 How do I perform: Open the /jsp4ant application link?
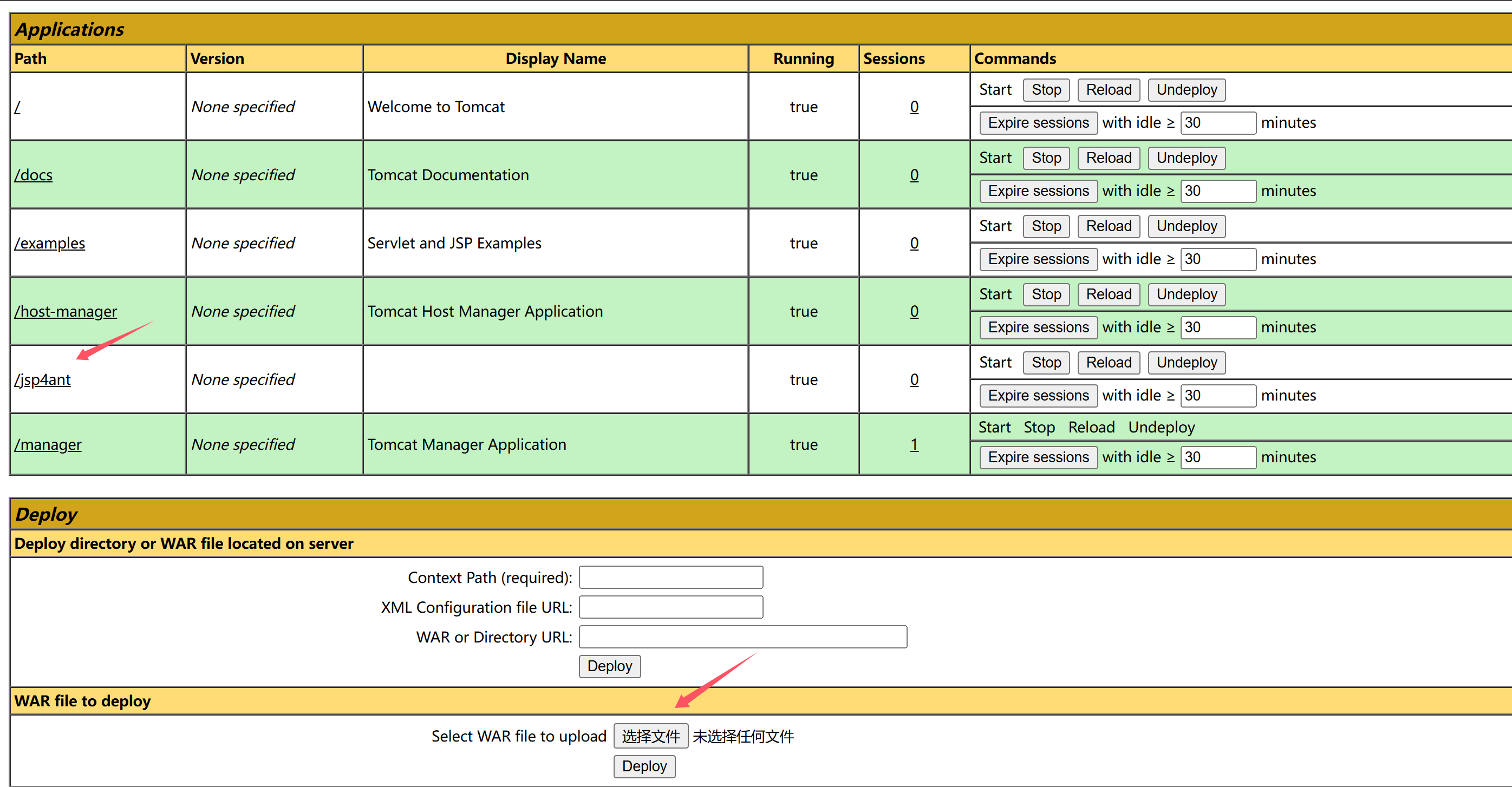[43, 379]
